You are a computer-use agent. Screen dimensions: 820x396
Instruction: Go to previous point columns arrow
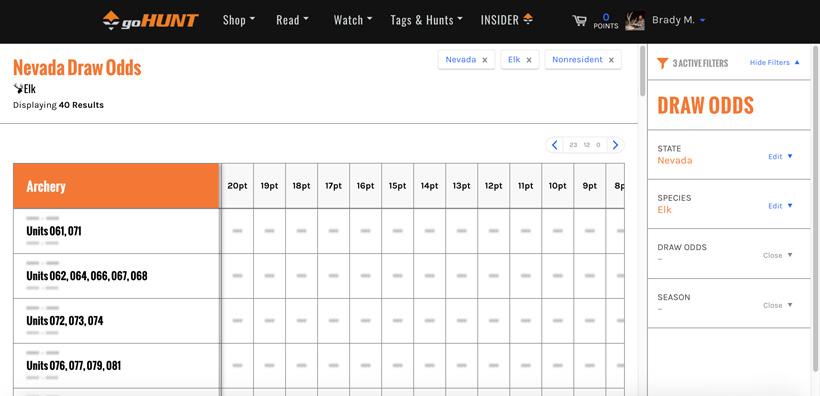pyautogui.click(x=555, y=145)
